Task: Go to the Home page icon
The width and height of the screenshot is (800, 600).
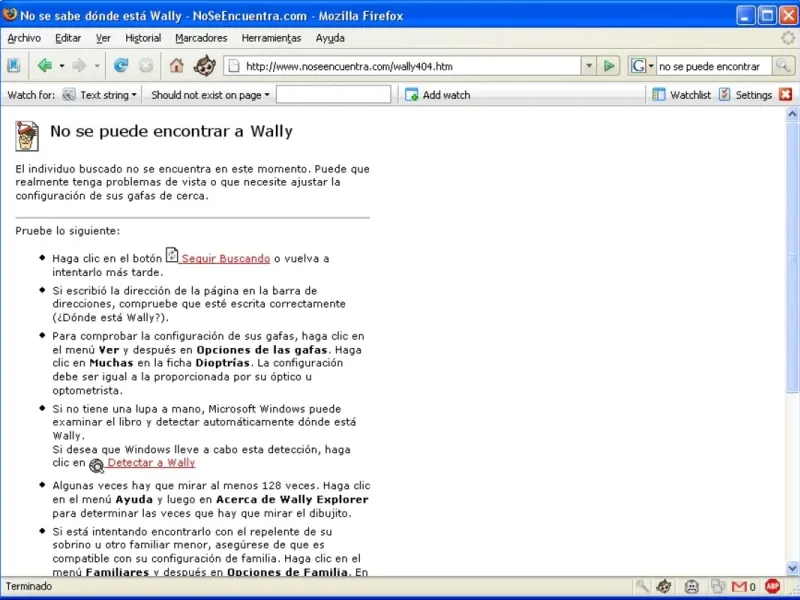Action: 177,66
